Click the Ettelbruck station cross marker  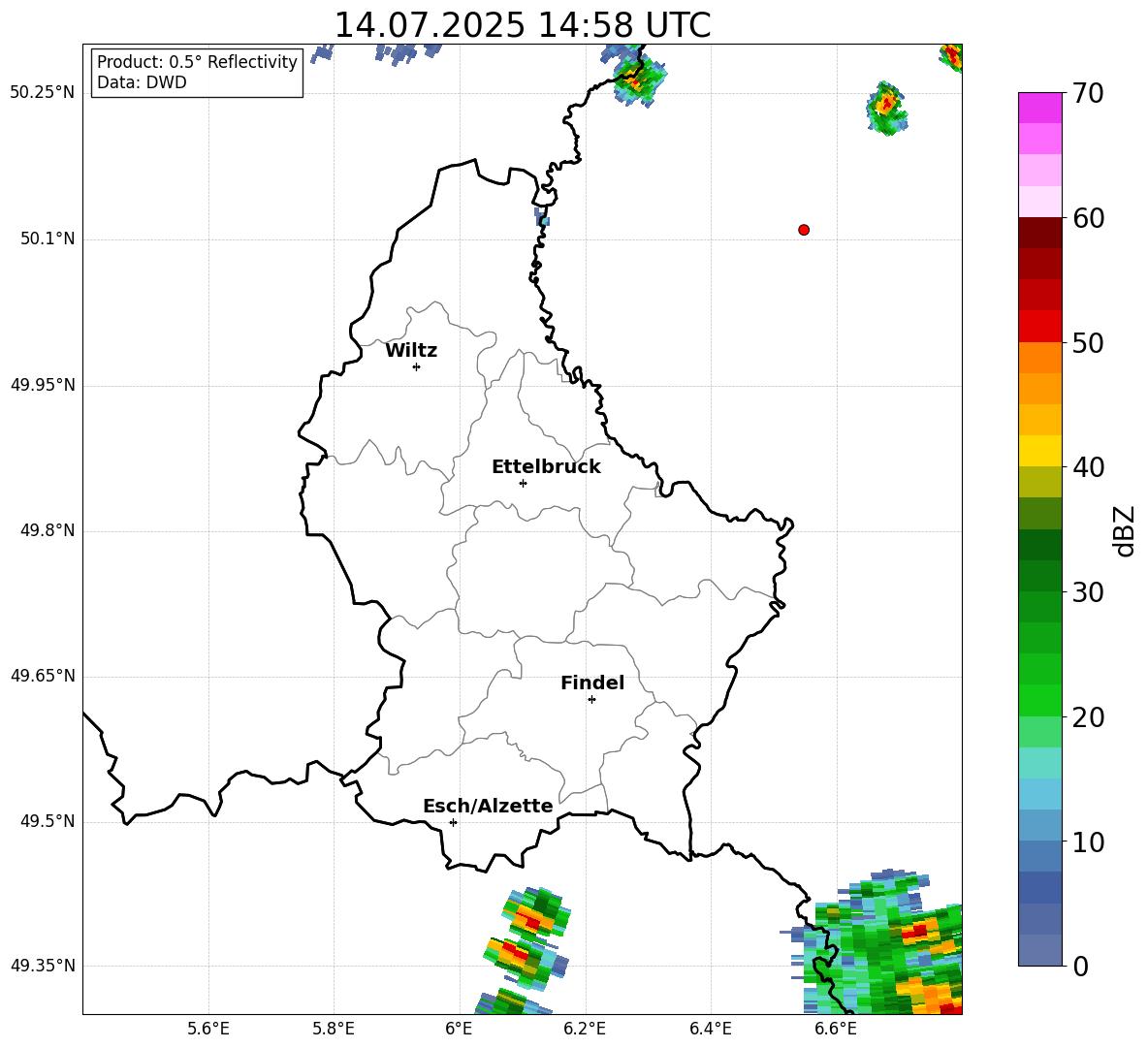pos(523,483)
